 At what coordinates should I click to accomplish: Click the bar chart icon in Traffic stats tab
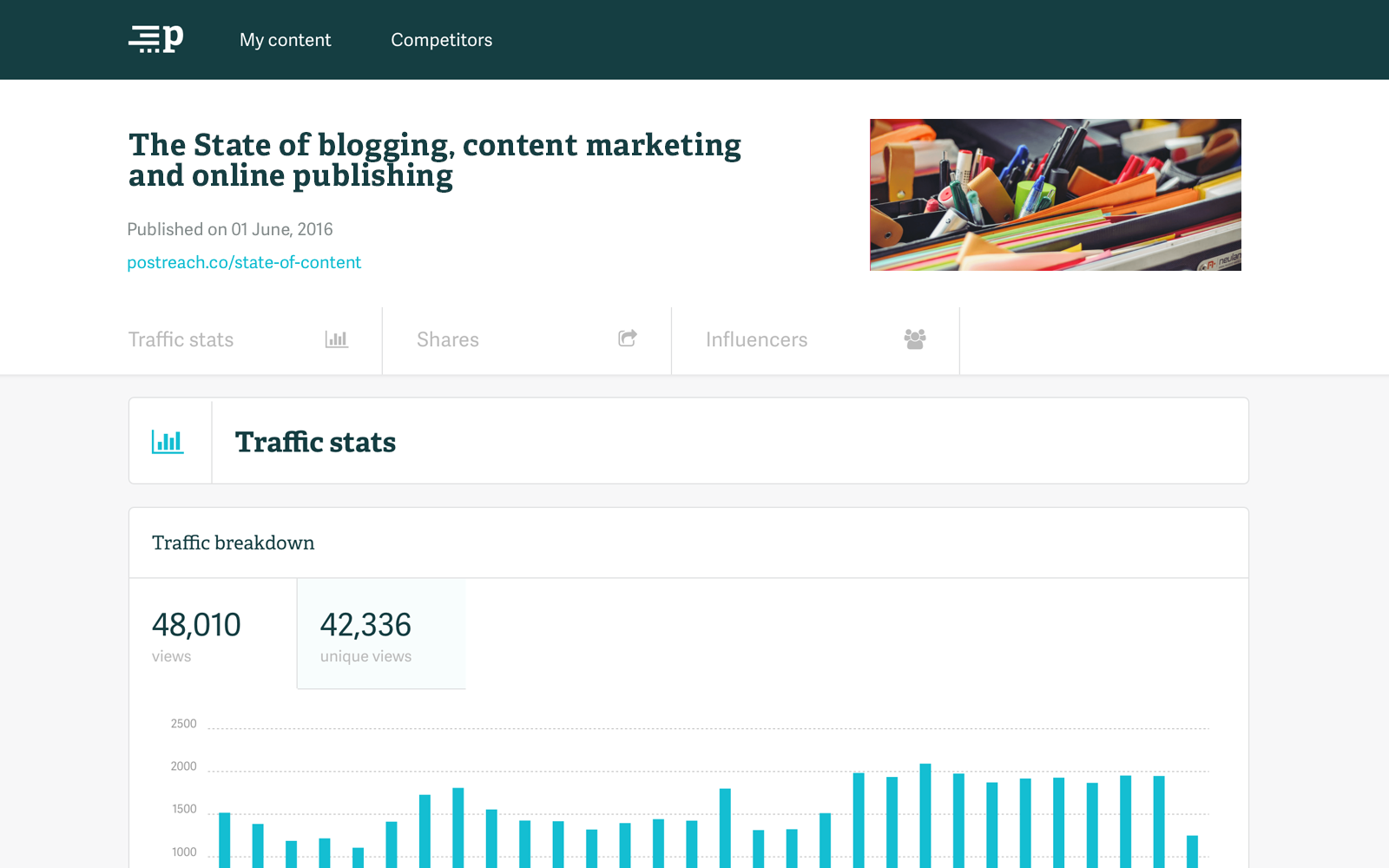coord(337,339)
